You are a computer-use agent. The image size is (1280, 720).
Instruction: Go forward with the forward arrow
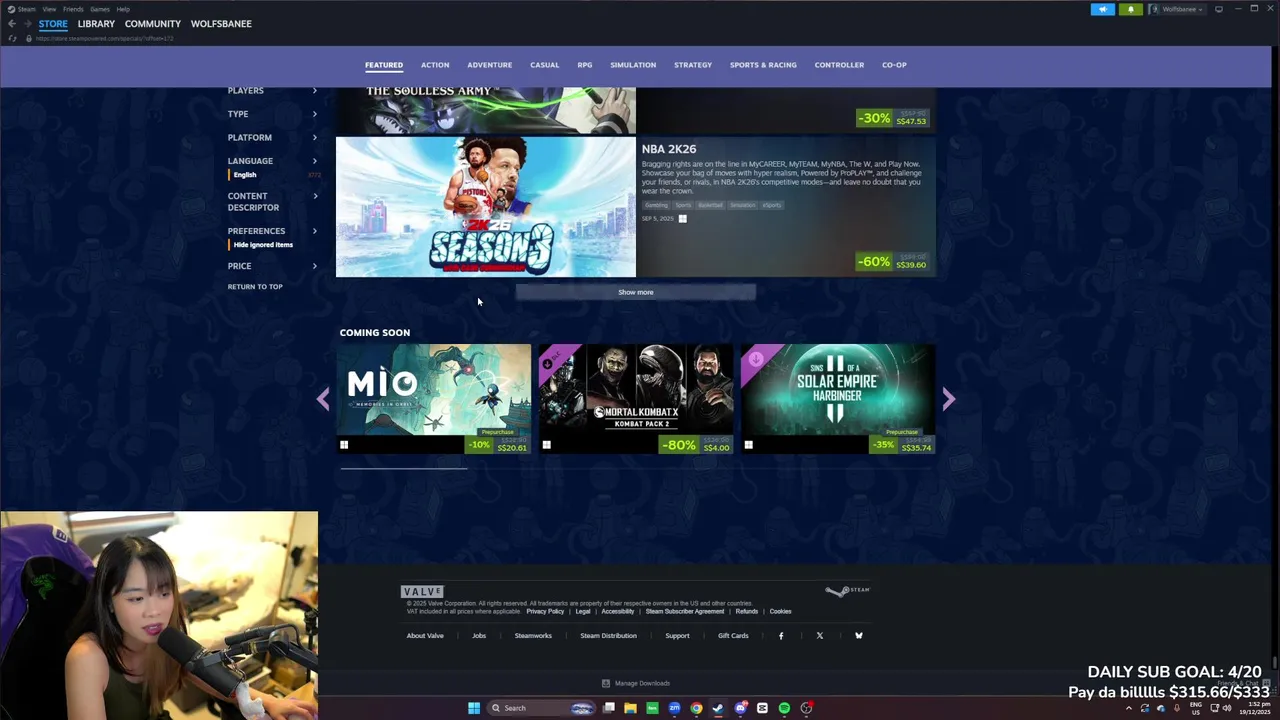pyautogui.click(x=27, y=24)
